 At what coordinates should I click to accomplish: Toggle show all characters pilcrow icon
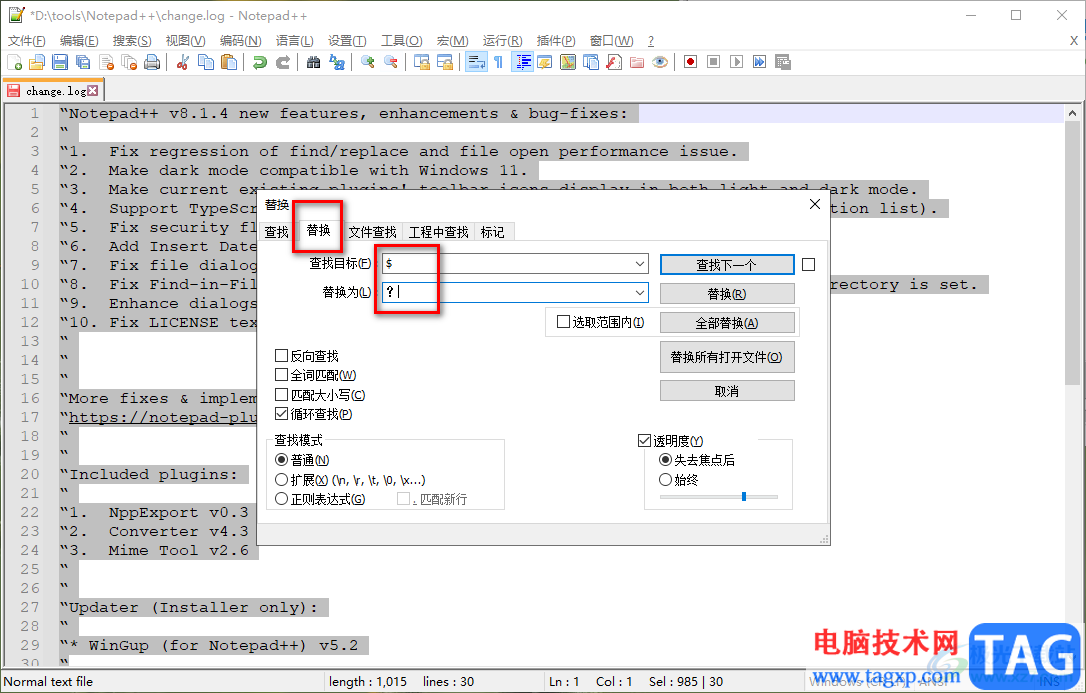click(499, 62)
